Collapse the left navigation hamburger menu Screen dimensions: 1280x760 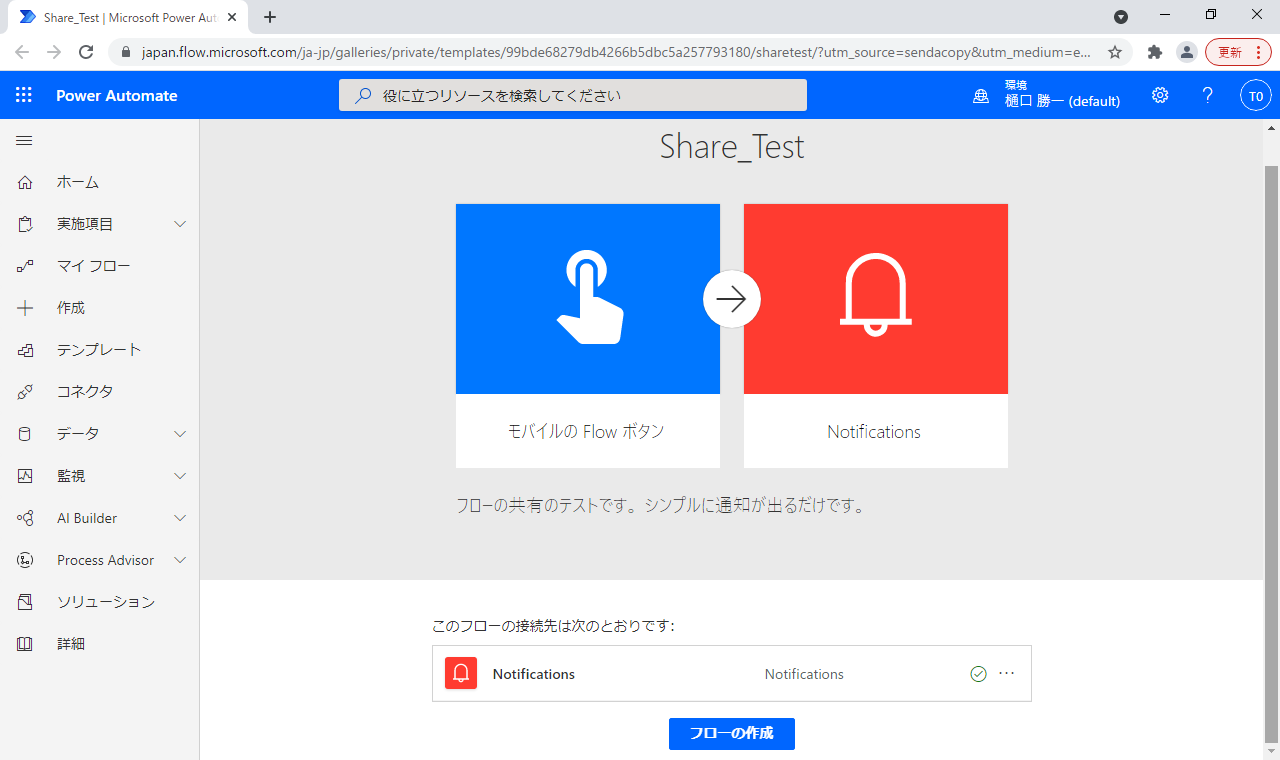pyautogui.click(x=24, y=141)
